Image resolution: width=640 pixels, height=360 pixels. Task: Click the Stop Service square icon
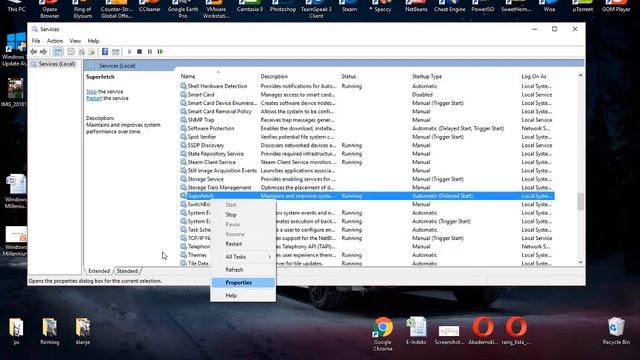[140, 52]
